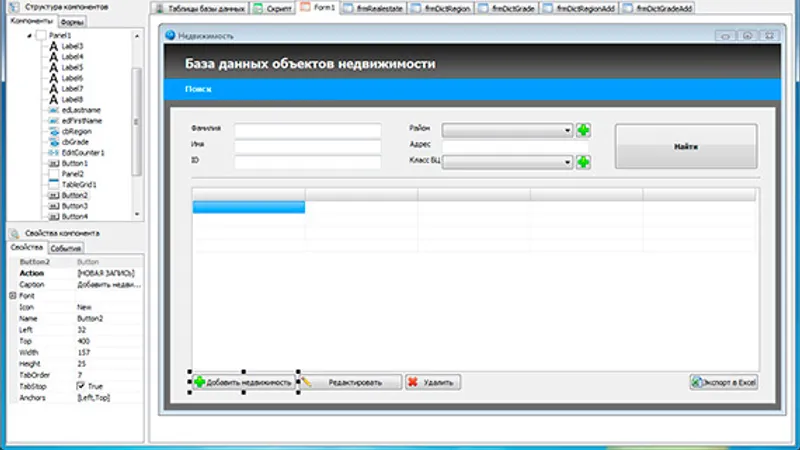
Task: Switch to the События tab
Action: [66, 248]
